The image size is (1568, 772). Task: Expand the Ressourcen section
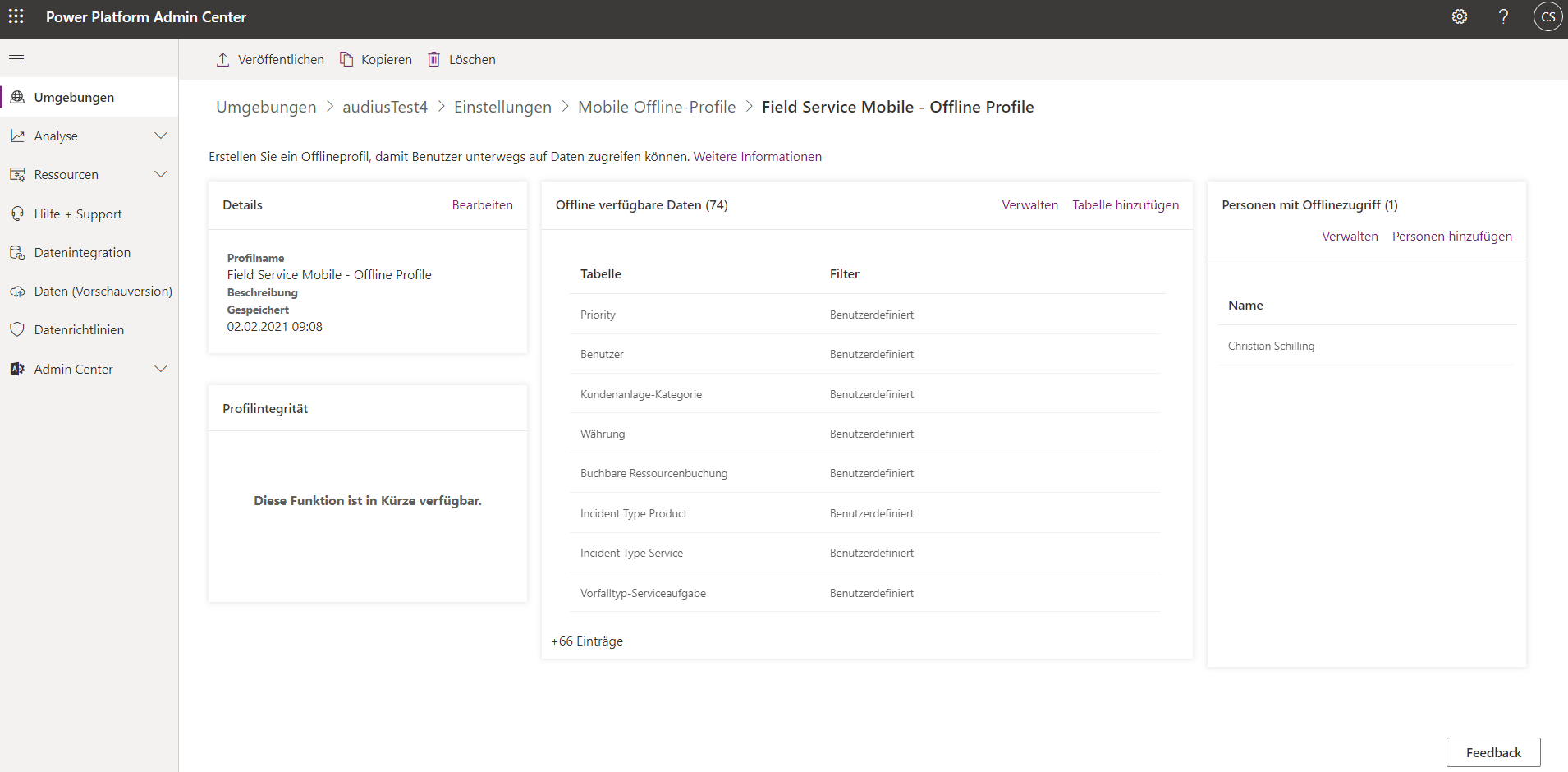tap(161, 174)
